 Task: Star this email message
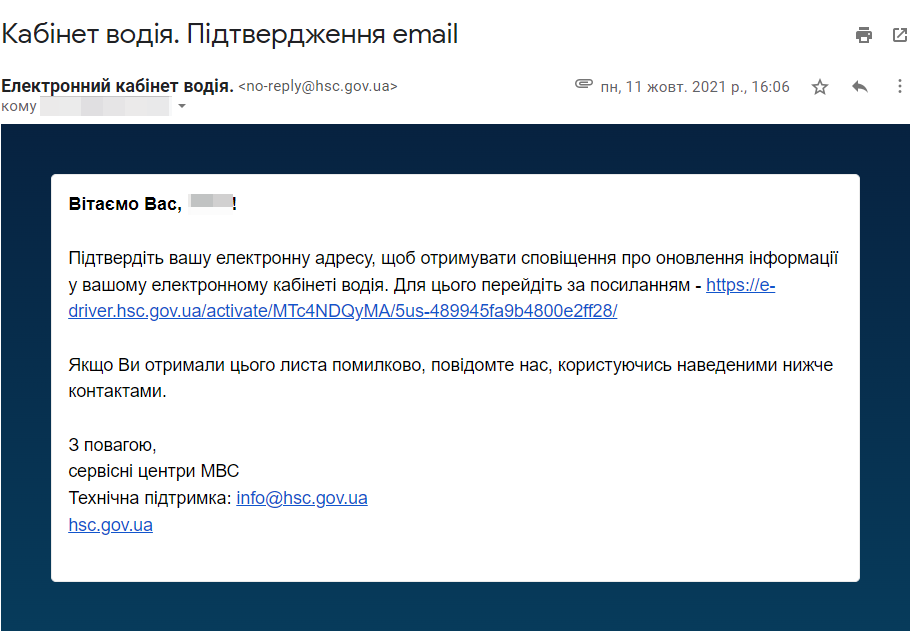819,87
